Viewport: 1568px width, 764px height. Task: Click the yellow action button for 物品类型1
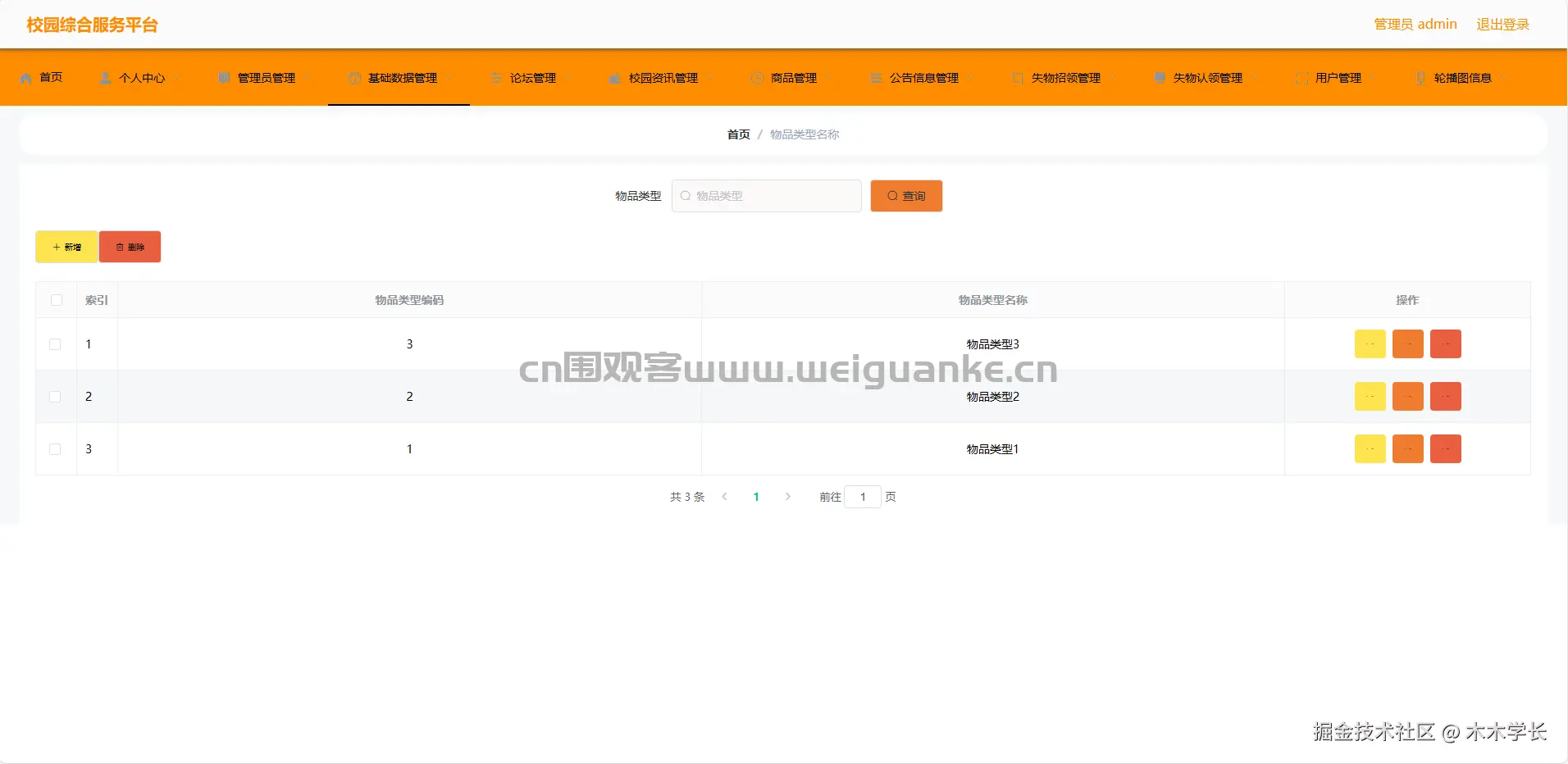tap(1370, 449)
